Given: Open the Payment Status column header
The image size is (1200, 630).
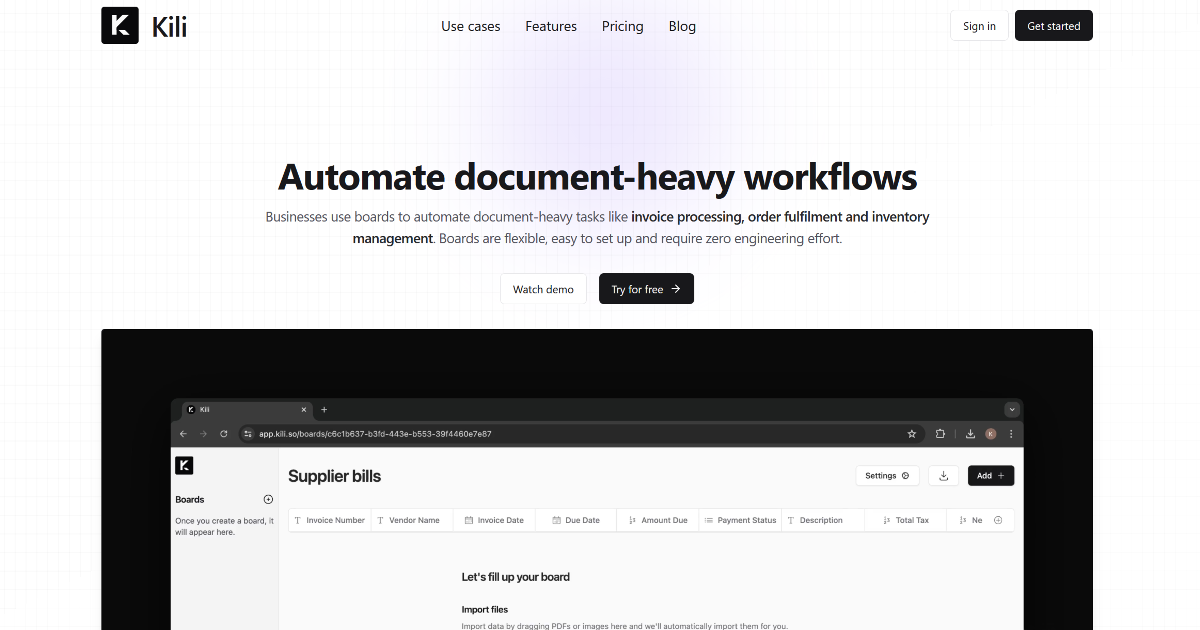Looking at the screenshot, I should click(x=740, y=520).
